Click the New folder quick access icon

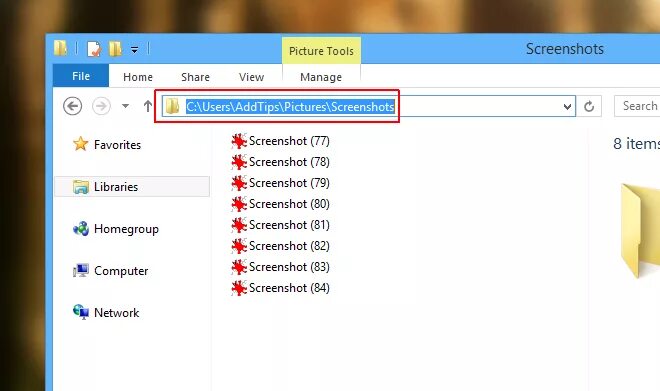click(x=115, y=49)
